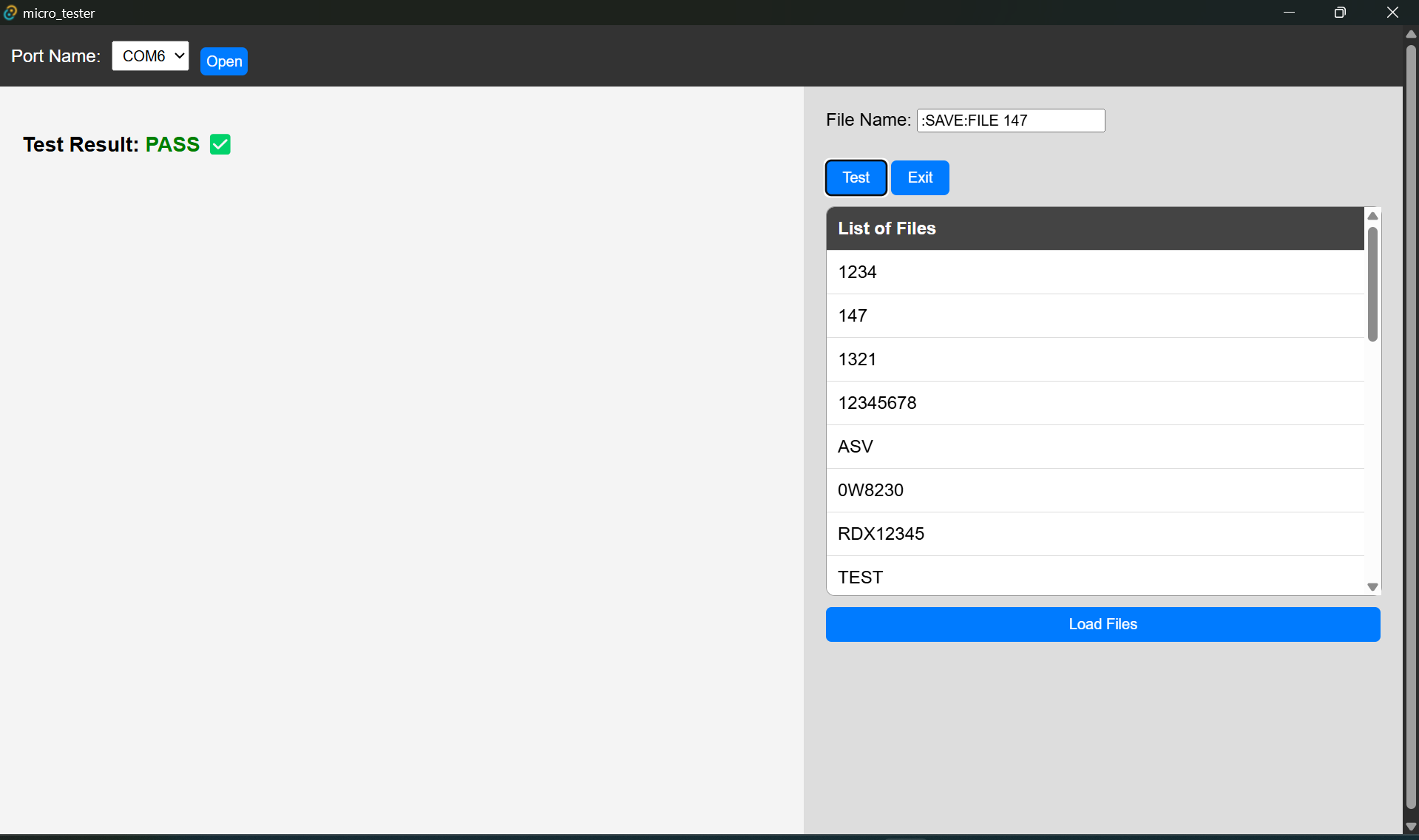The image size is (1419, 840).
Task: Select the RDX12345 file entry
Action: click(x=1094, y=534)
